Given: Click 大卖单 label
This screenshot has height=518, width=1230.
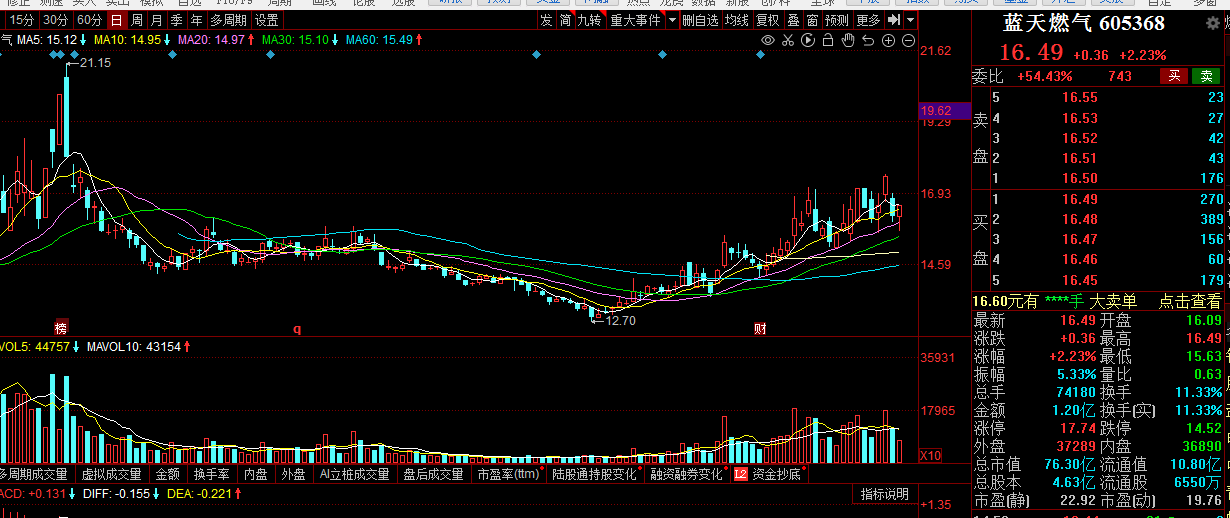Looking at the screenshot, I should (x=1113, y=301).
